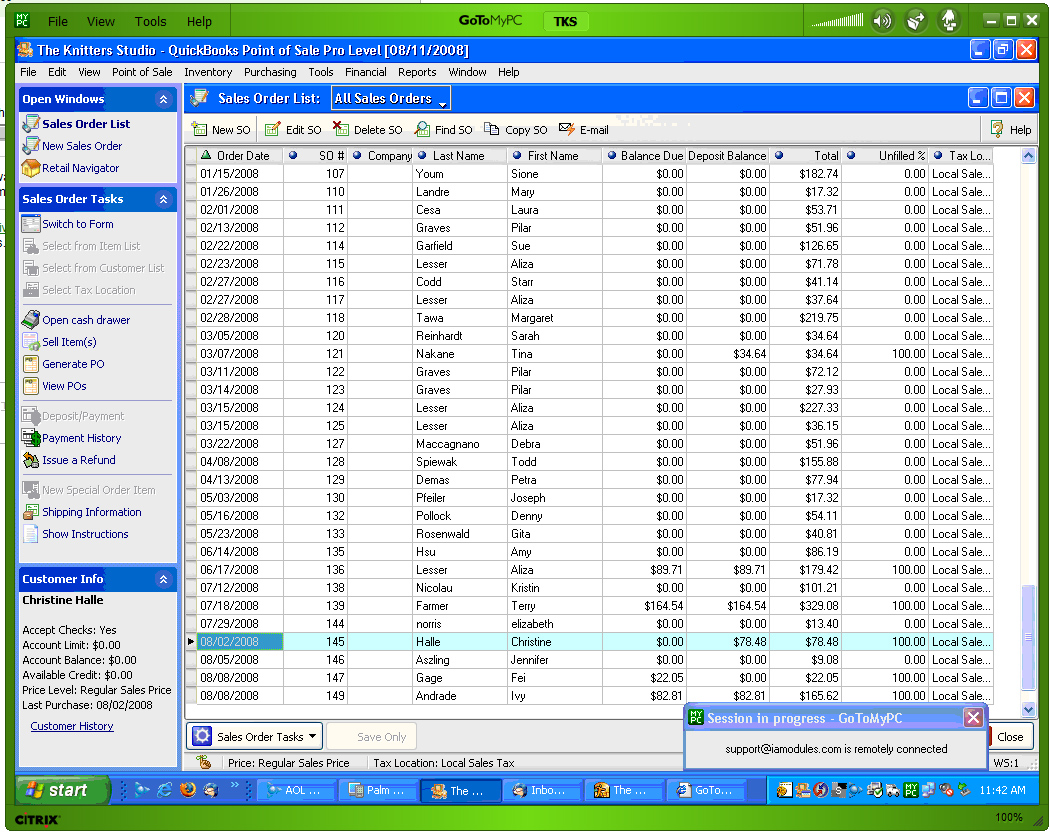Open the Inventory menu
Image resolution: width=1050 pixels, height=834 pixels.
click(208, 72)
